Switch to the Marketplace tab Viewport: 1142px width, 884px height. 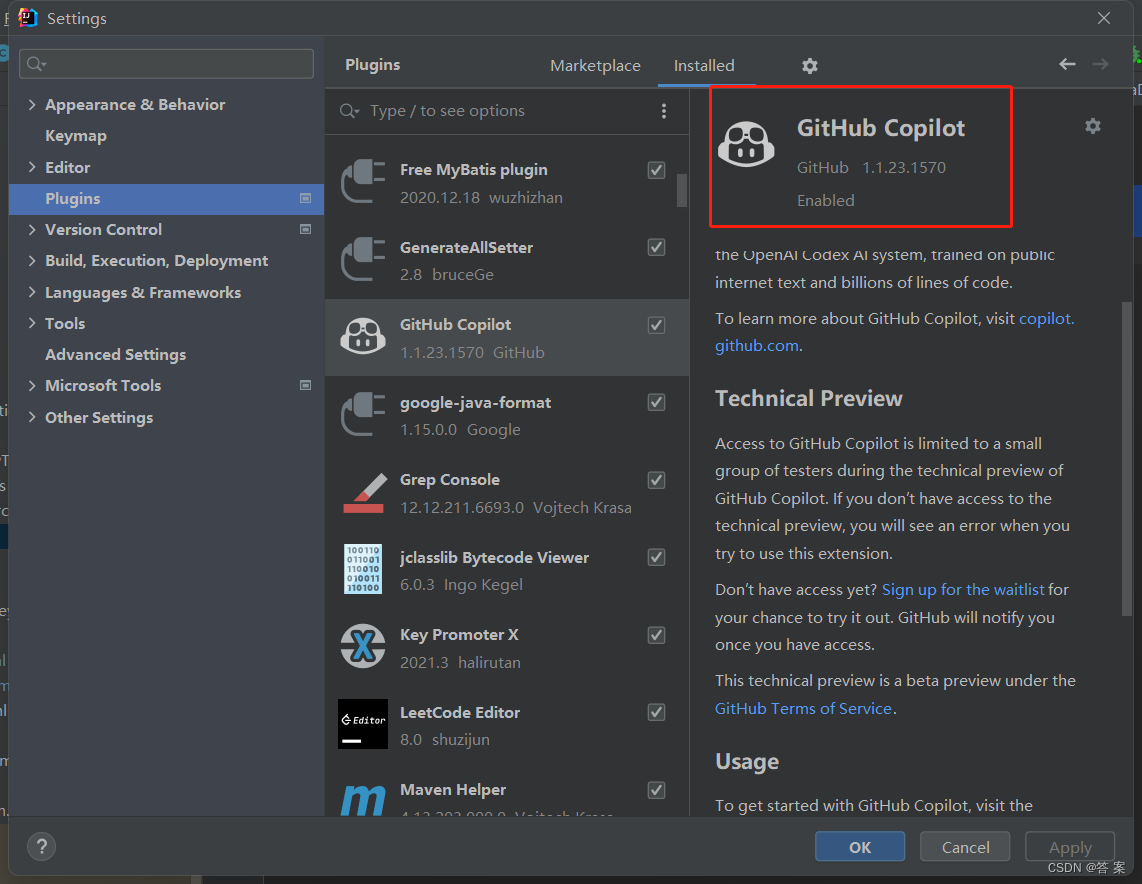[595, 66]
